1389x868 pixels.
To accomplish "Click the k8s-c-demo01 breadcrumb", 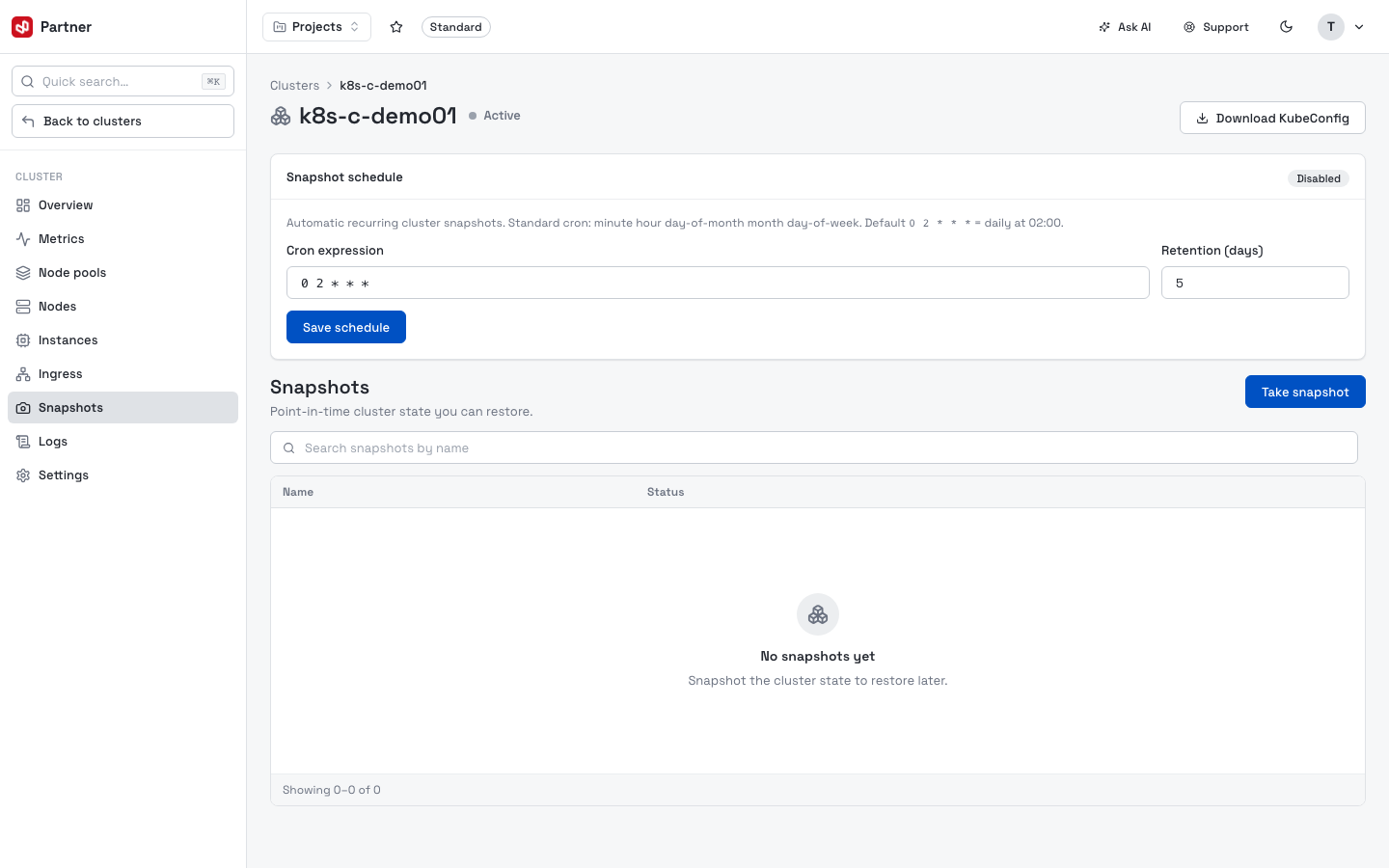I will pyautogui.click(x=383, y=86).
